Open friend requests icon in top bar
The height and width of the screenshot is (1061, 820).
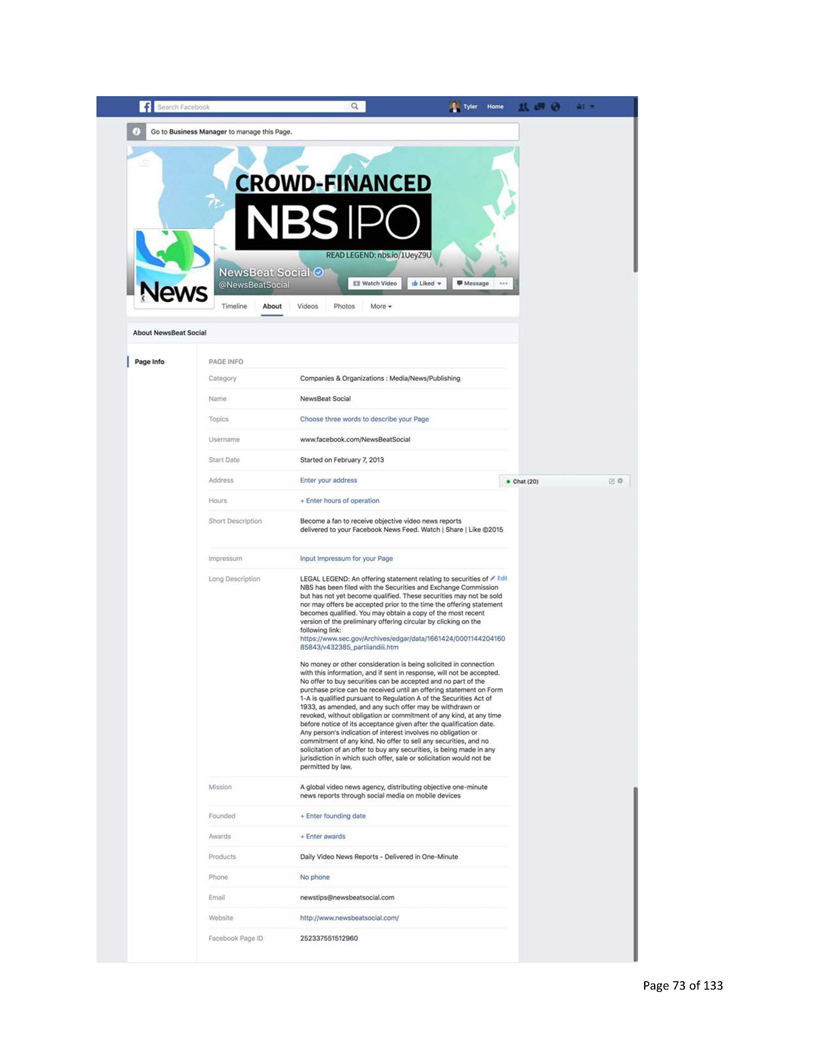(525, 107)
